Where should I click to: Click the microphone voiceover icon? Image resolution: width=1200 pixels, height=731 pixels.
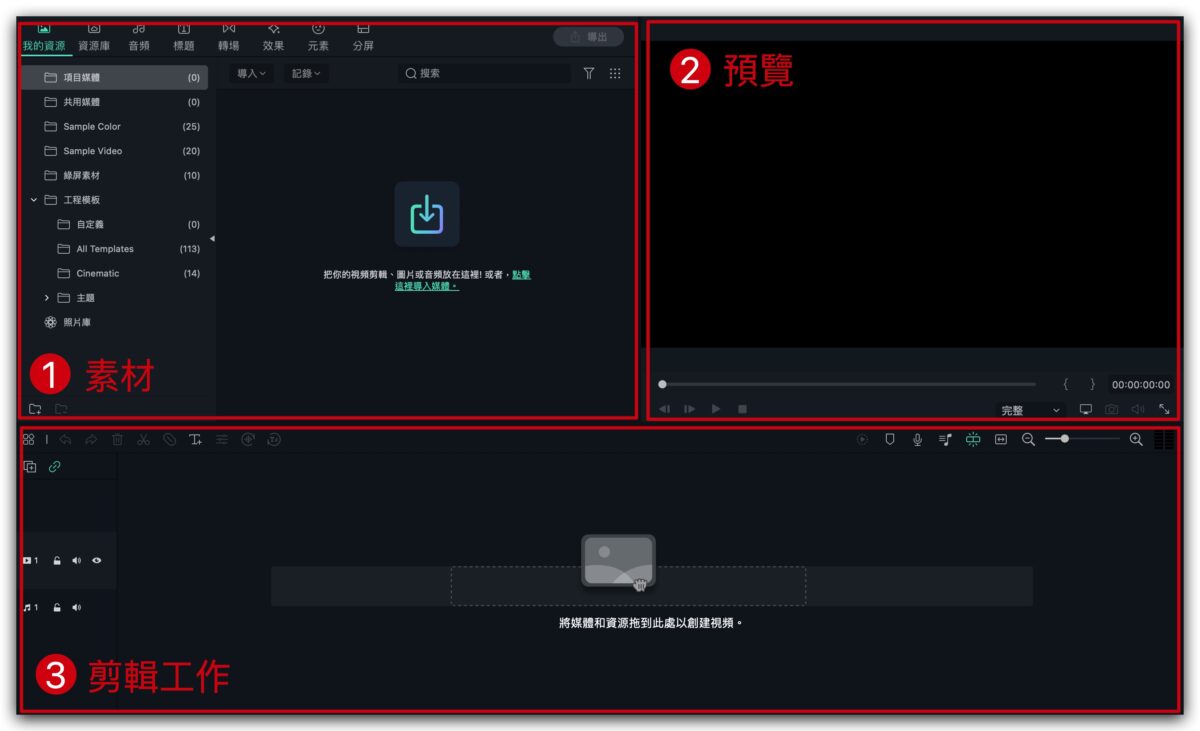coord(917,439)
